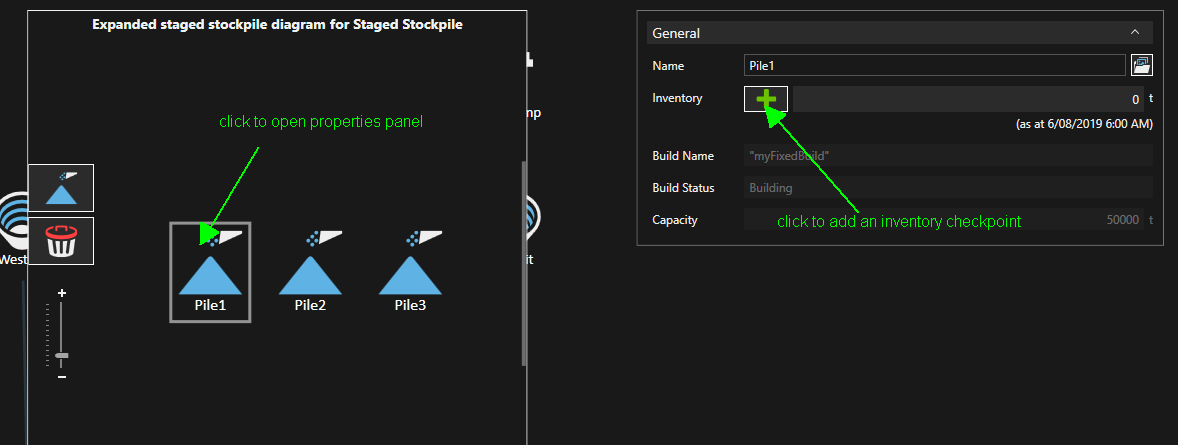Click the zoom slider handle

(62, 355)
